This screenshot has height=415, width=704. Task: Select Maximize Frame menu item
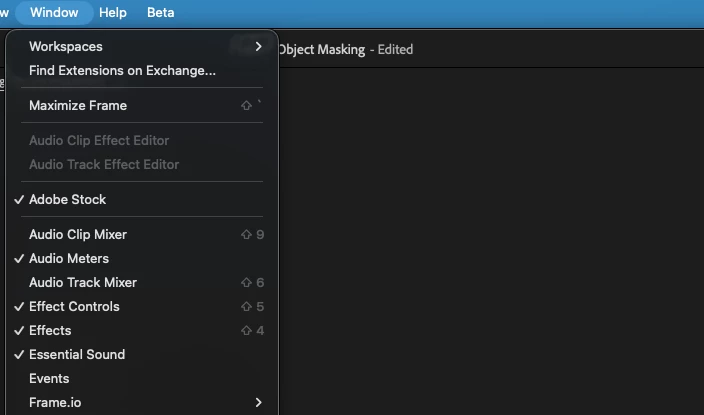coord(142,106)
